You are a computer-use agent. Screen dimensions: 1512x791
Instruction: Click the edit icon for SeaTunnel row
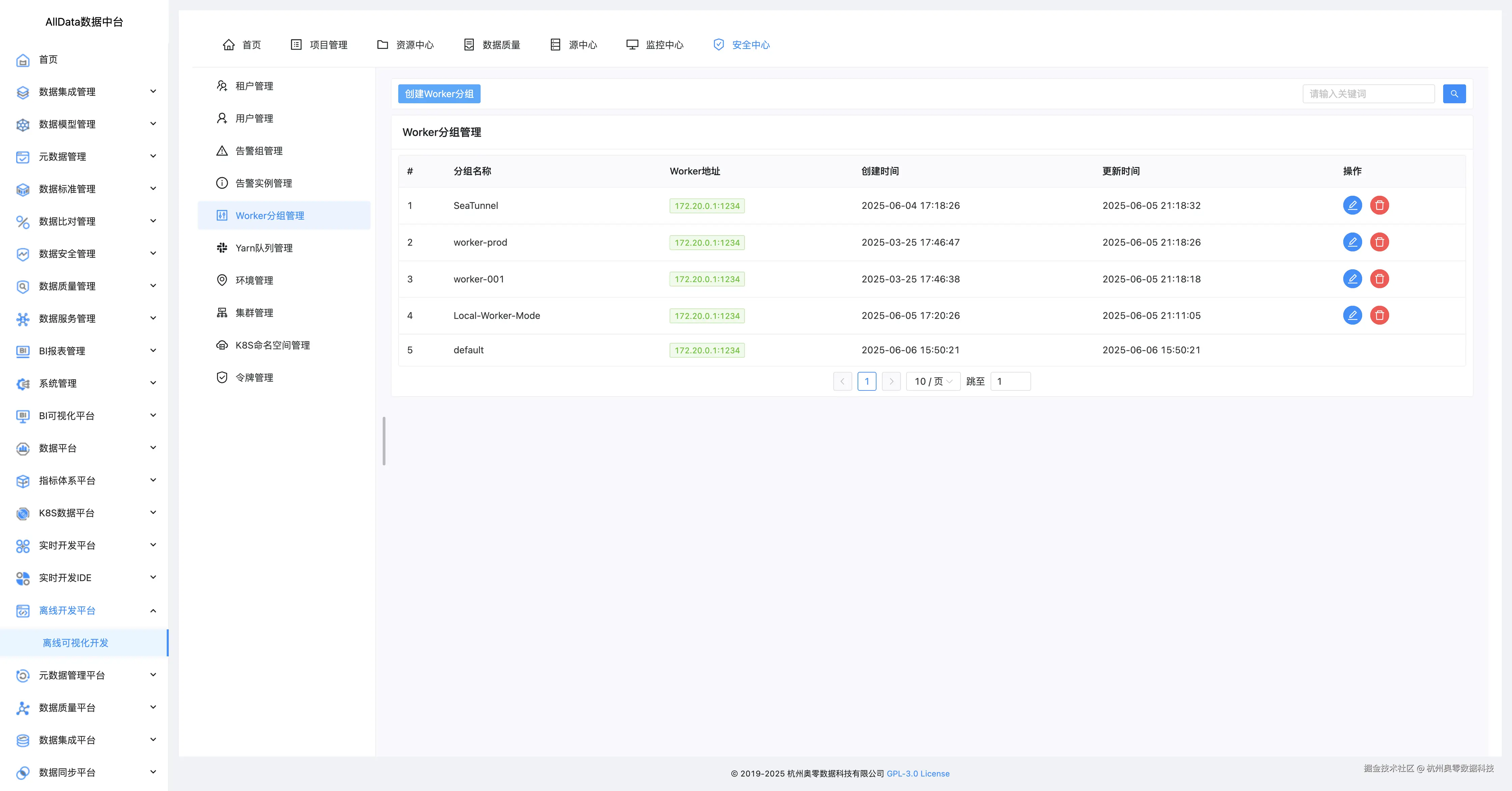1352,206
